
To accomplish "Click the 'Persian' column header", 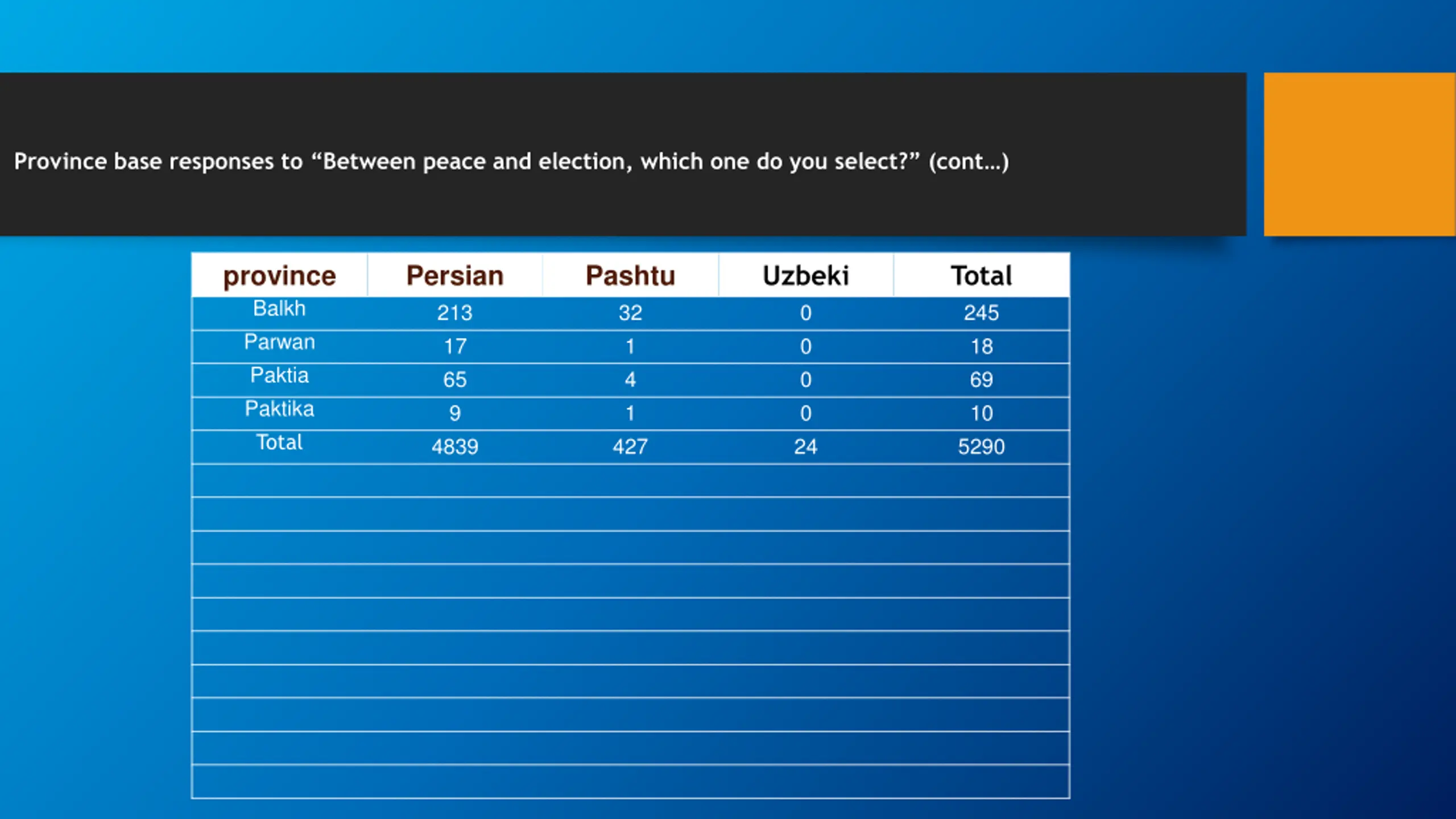I will [455, 276].
